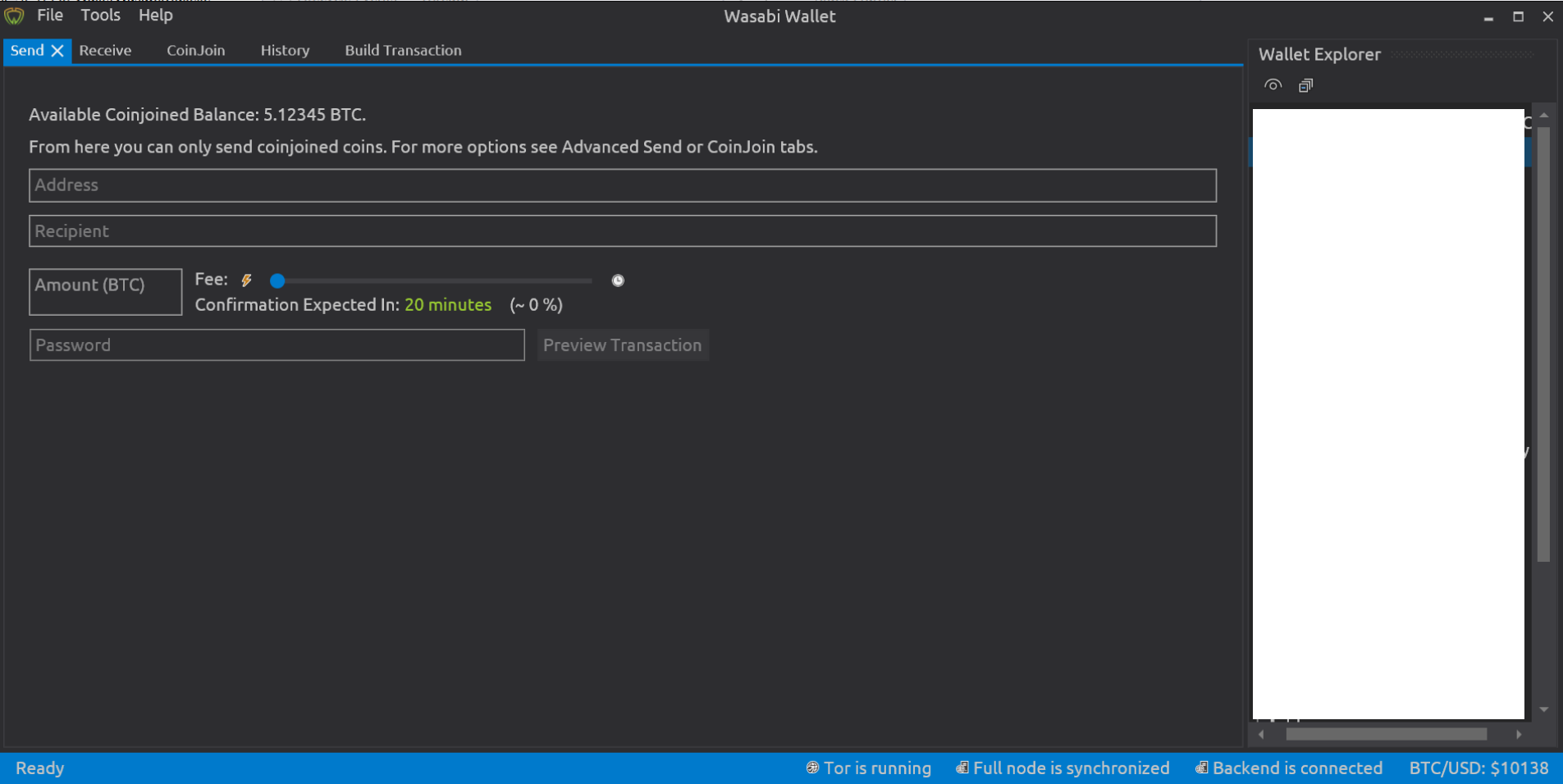Image resolution: width=1563 pixels, height=784 pixels.
Task: Click the 20 minutes confirmation estimate
Action: [x=448, y=305]
